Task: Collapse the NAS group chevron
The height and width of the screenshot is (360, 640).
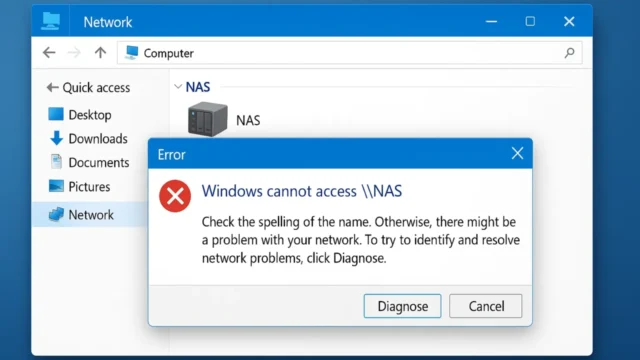Action: click(178, 87)
